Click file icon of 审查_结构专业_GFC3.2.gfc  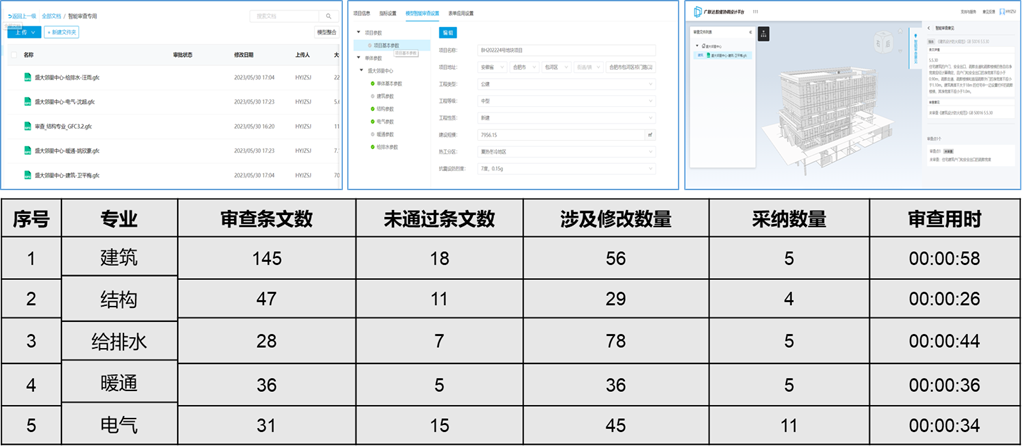click(x=27, y=126)
